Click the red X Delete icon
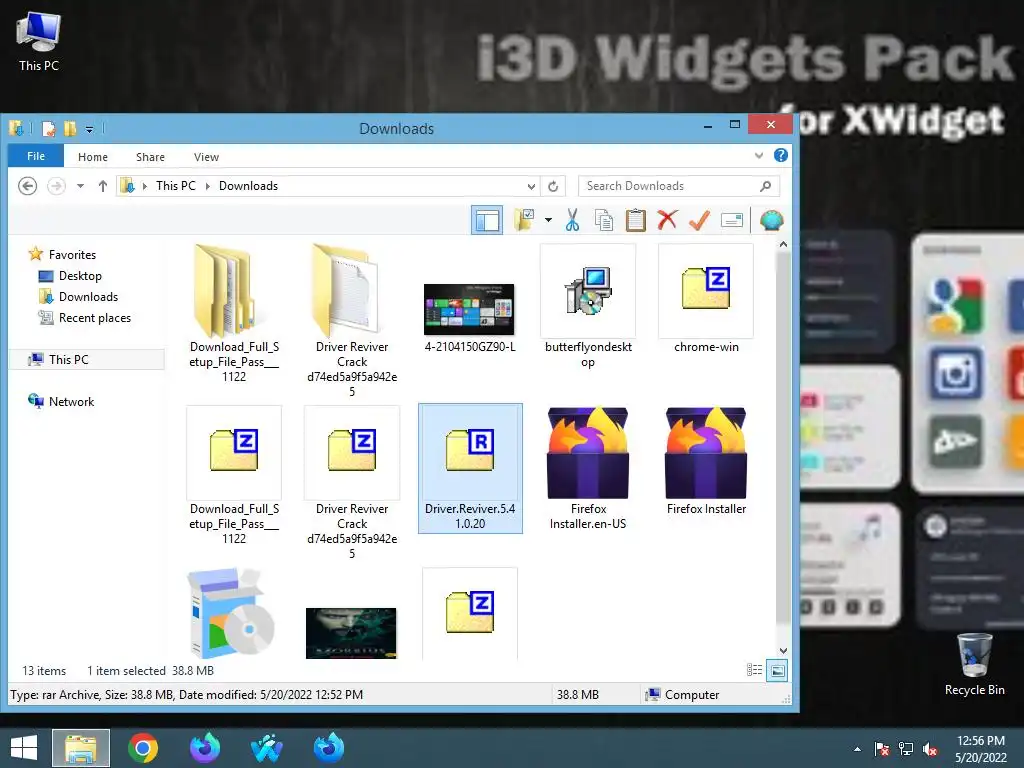The width and height of the screenshot is (1024, 768). (667, 220)
